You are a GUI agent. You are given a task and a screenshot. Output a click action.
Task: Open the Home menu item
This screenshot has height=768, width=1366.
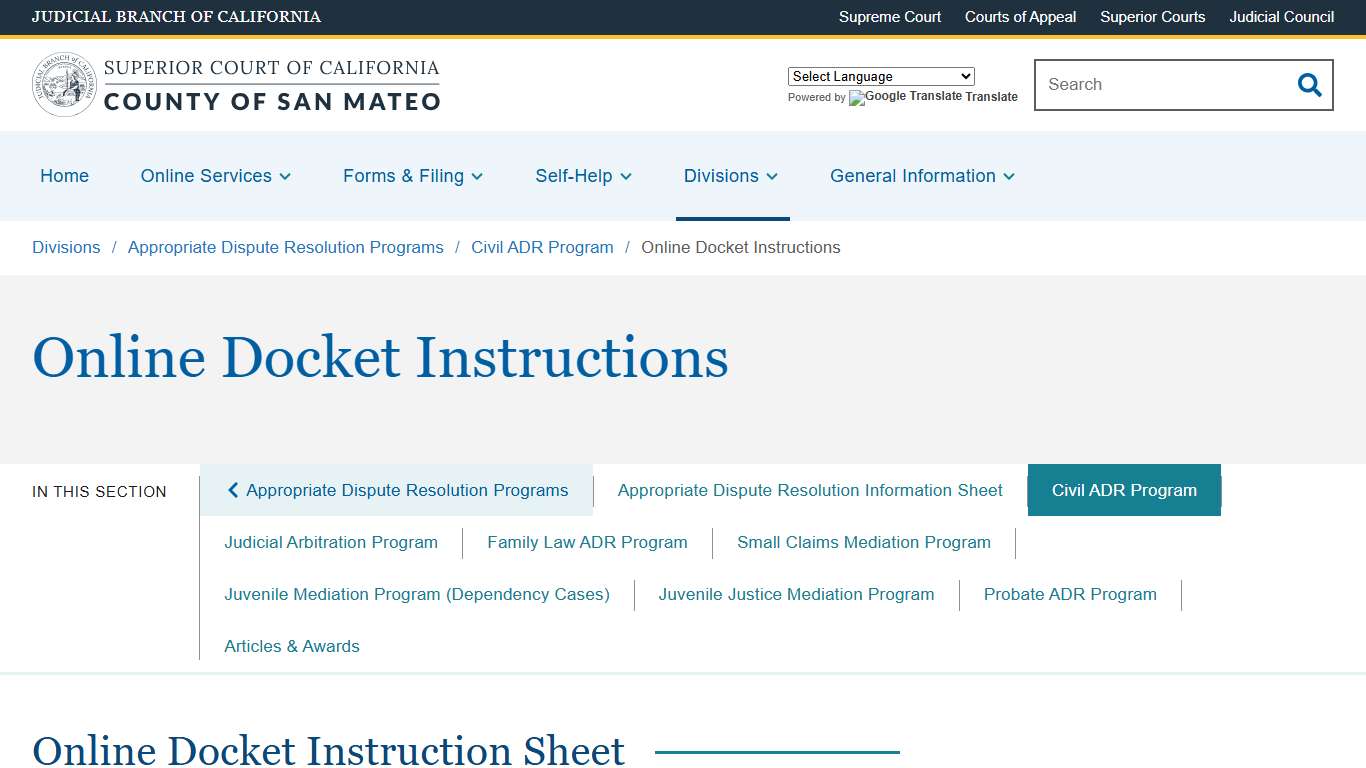point(64,176)
